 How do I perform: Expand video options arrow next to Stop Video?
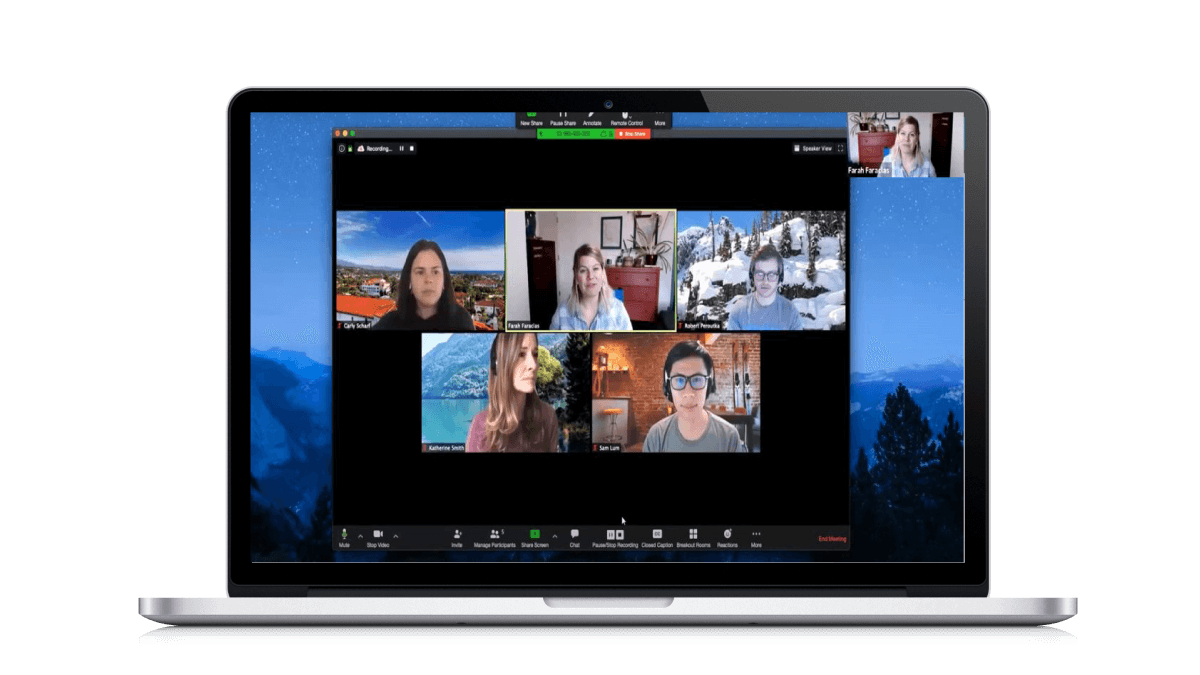point(395,535)
